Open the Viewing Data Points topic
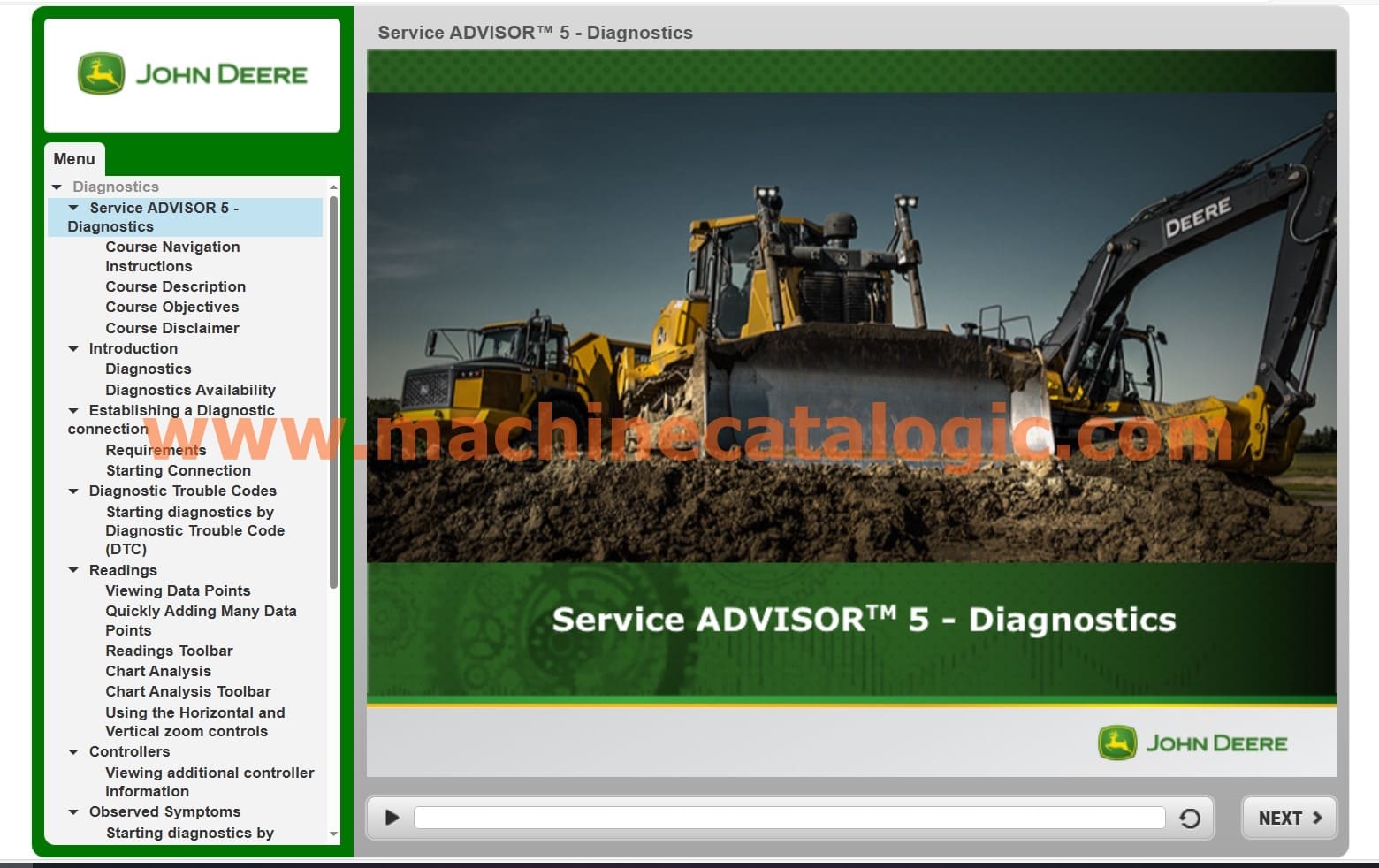Image resolution: width=1379 pixels, height=868 pixels. tap(178, 590)
